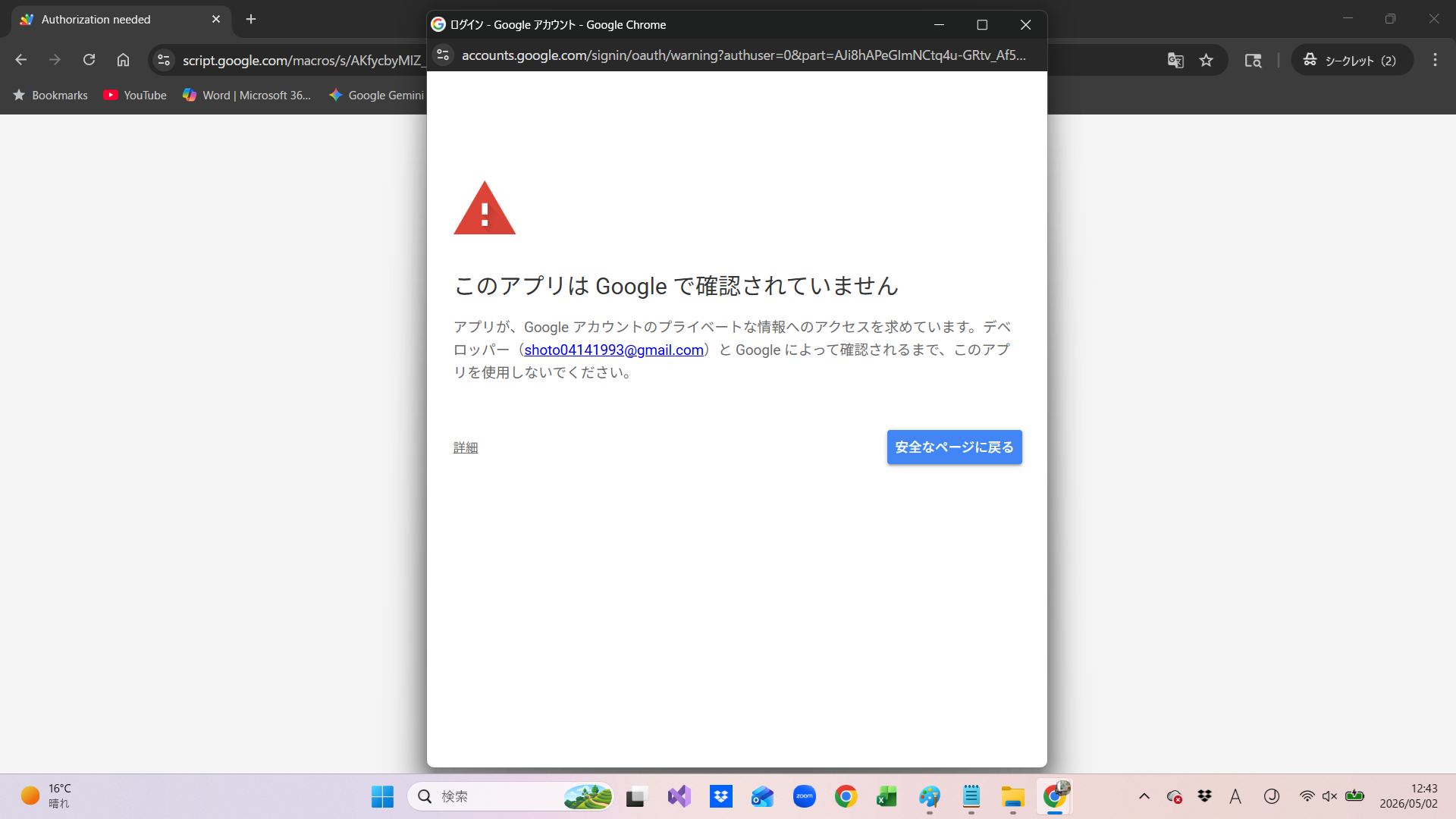Open the Windows Start menu

(x=382, y=796)
